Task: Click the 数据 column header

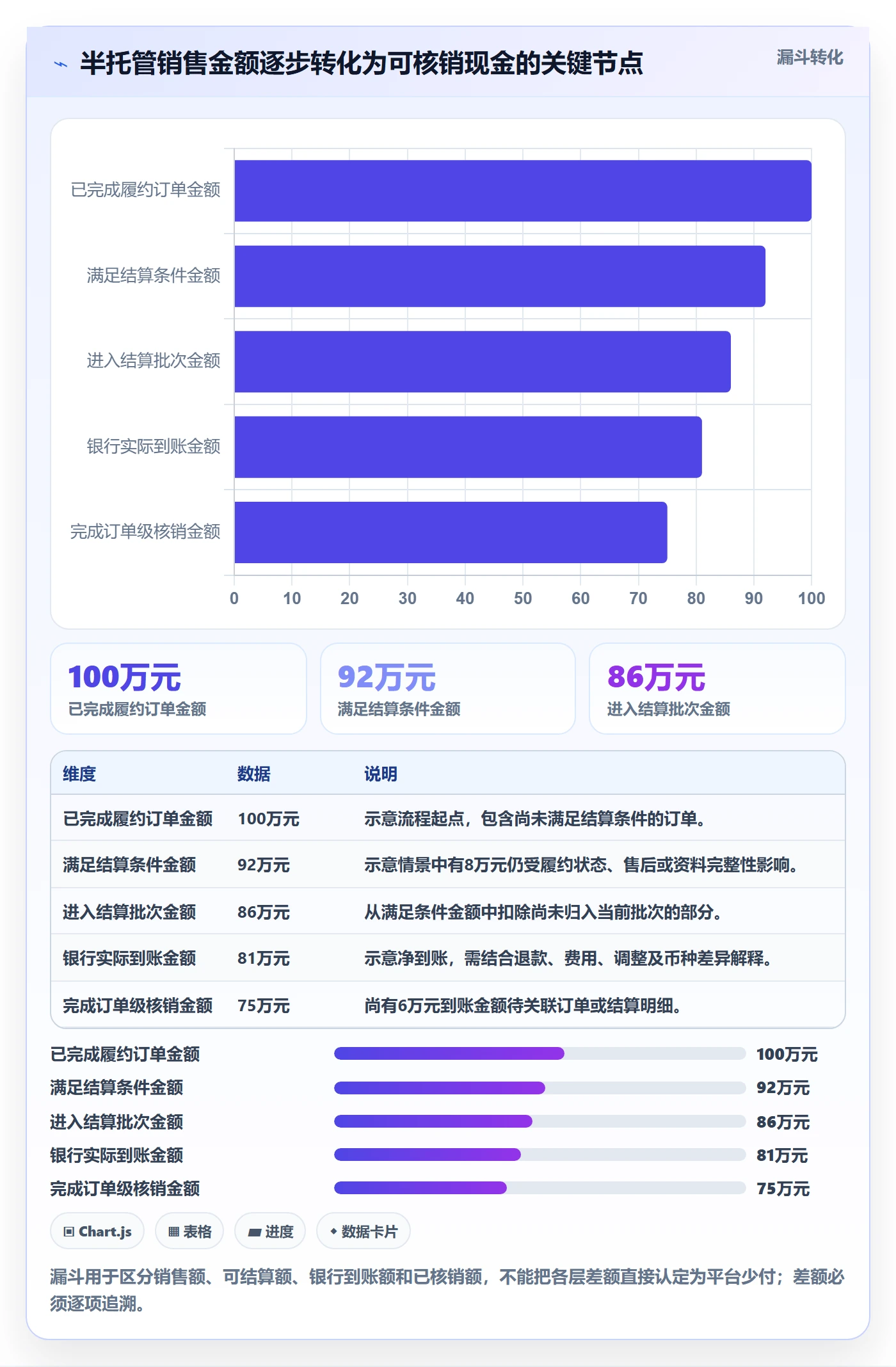Action: coord(254,774)
